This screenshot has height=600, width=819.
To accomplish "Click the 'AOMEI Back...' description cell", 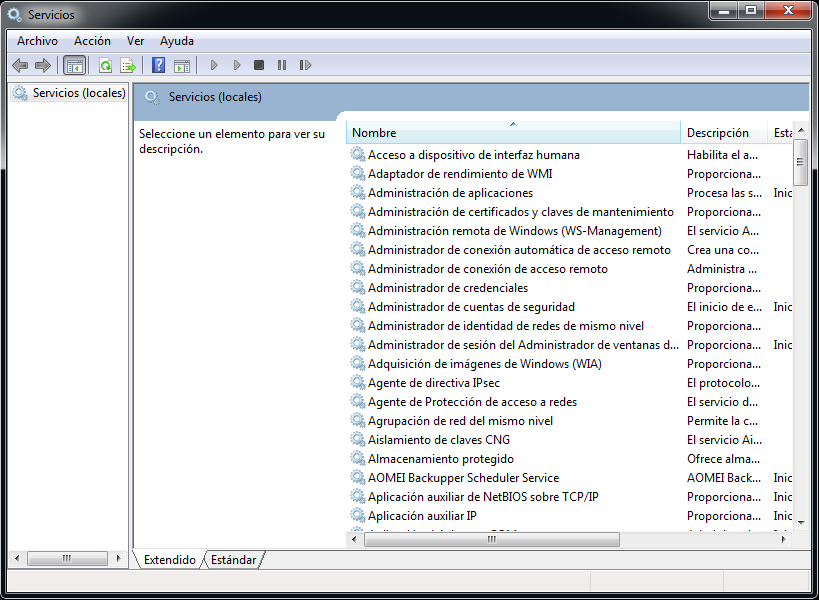I will pos(723,478).
